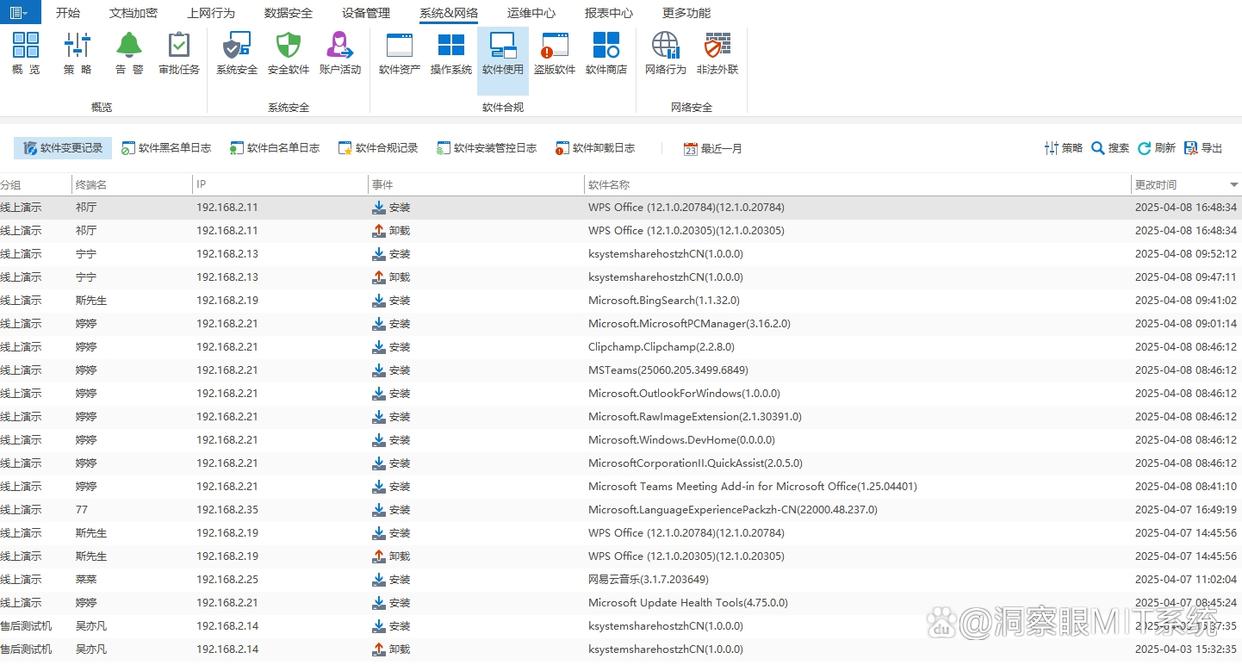Open the 最近一月 date range selector
This screenshot has height=665, width=1242.
712,147
